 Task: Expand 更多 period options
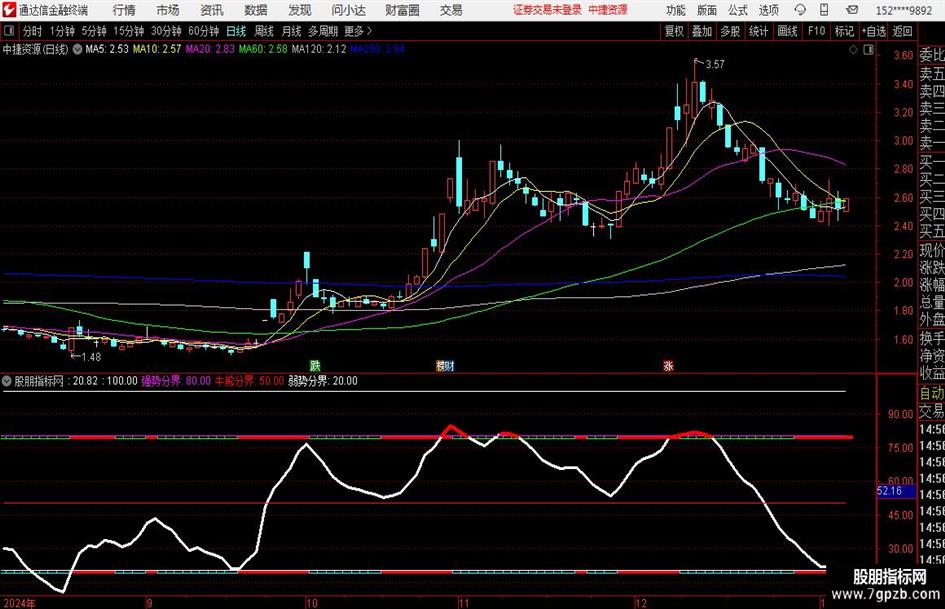pos(358,31)
